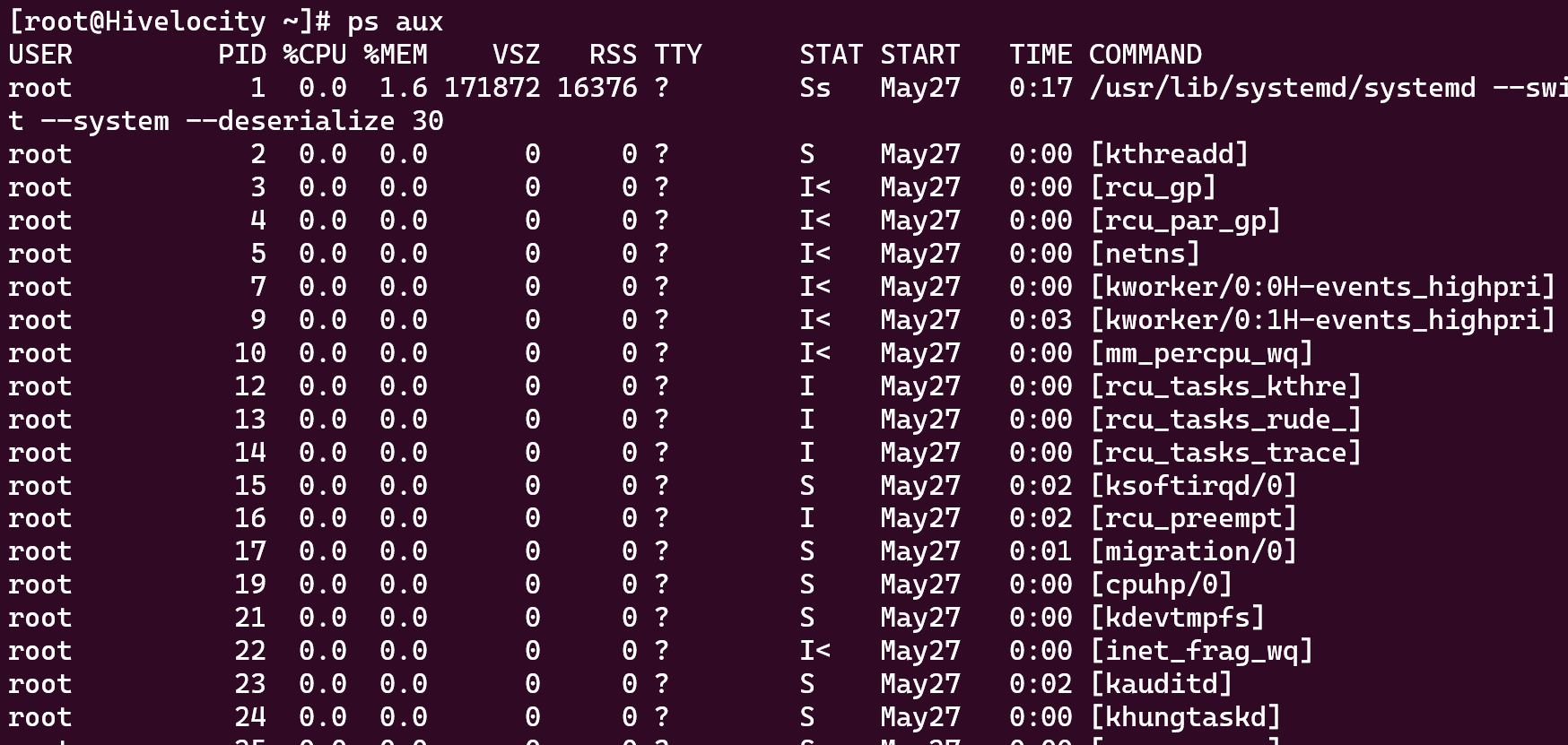Click the [ksoftirqd/0] process name
This screenshot has width=1568, height=745.
1193,486
